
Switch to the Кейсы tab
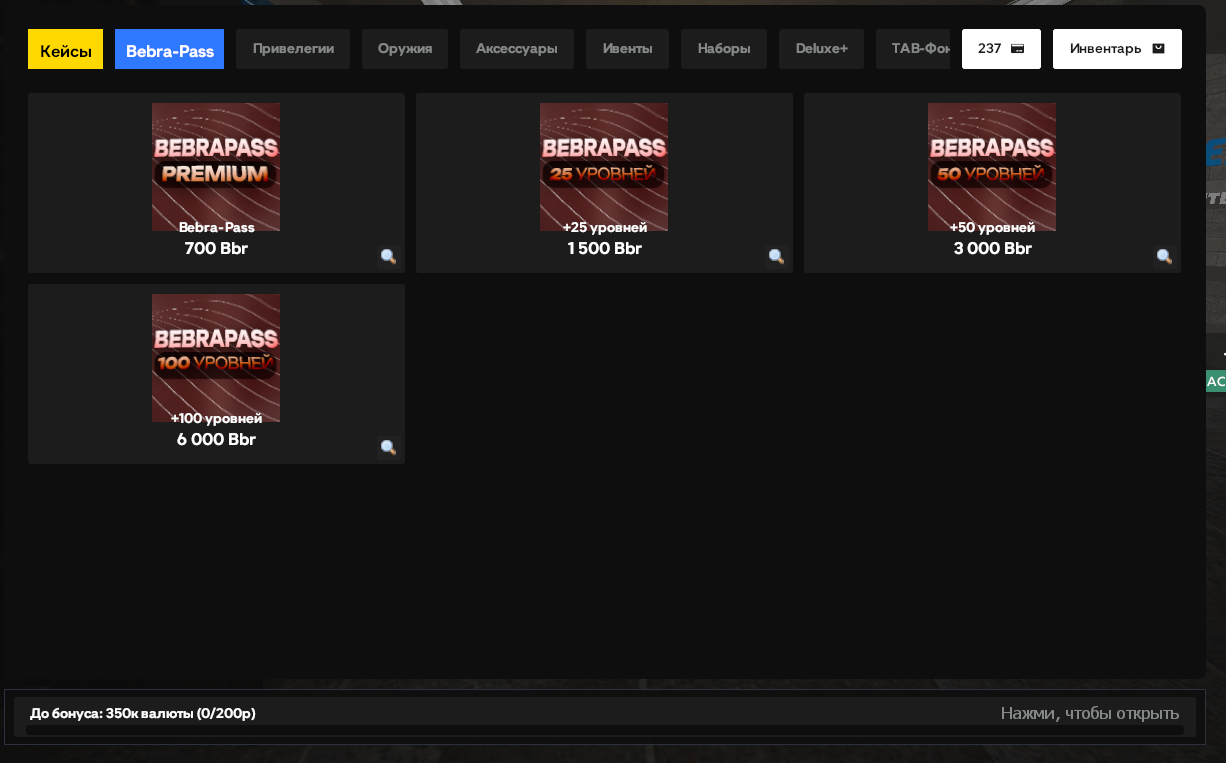[65, 49]
